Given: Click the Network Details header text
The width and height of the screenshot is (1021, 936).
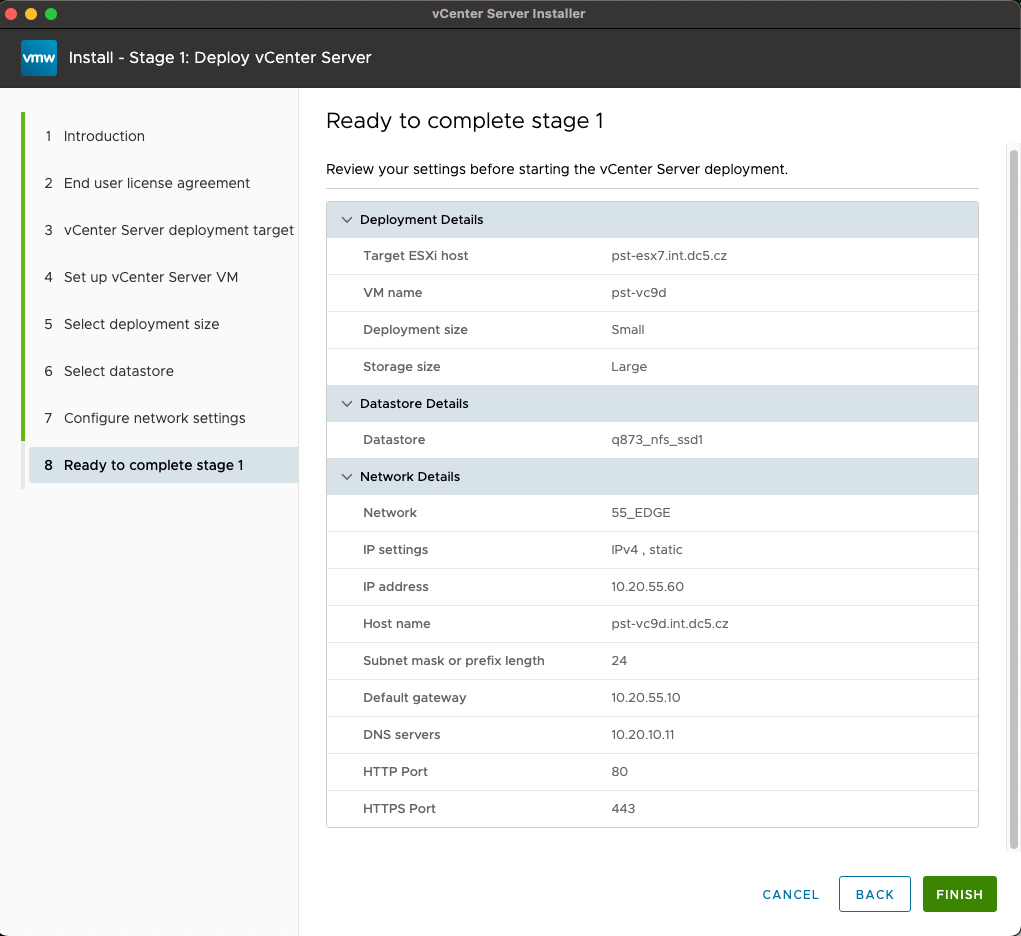Looking at the screenshot, I should pyautogui.click(x=410, y=477).
